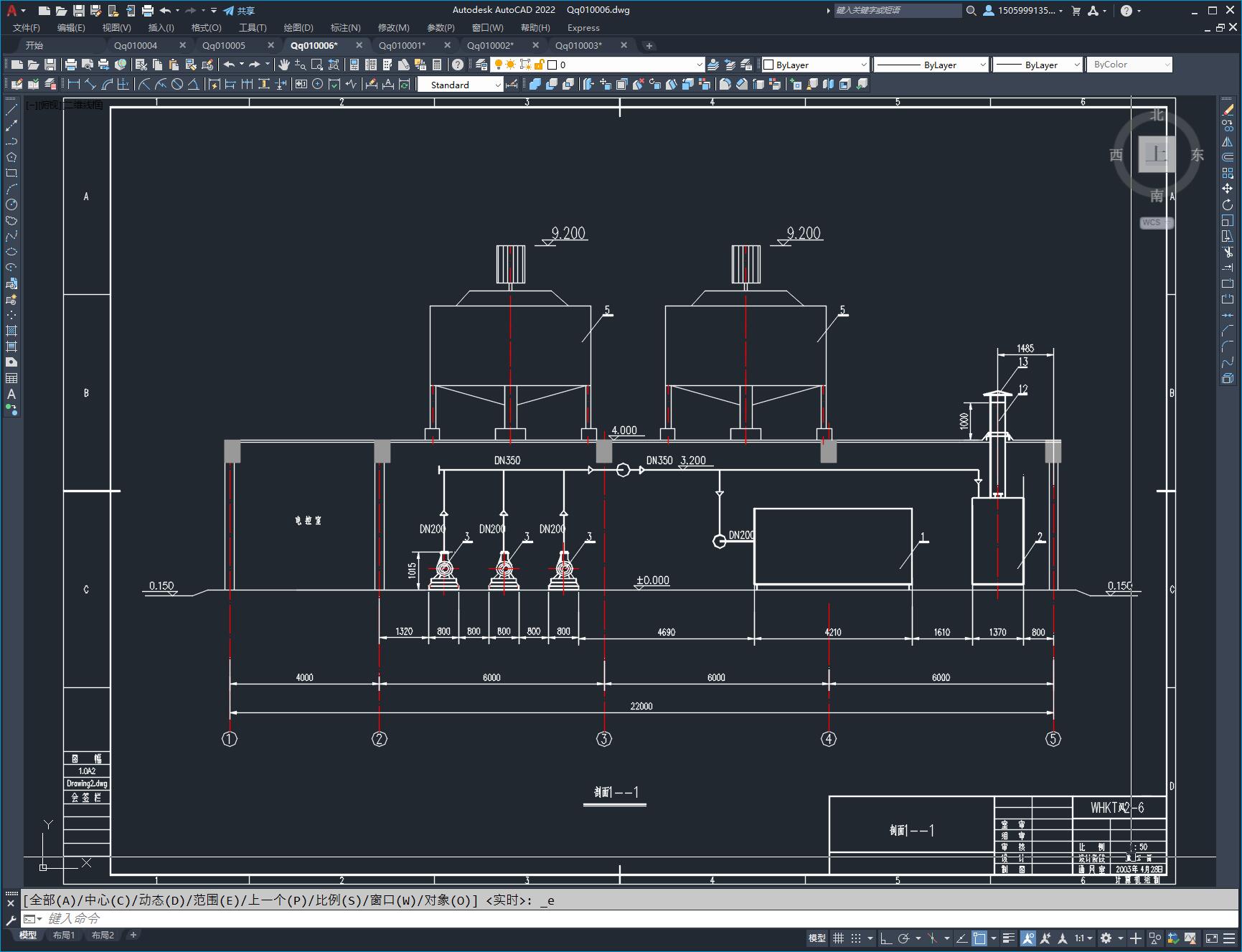Click the command line input field
1242x952 pixels.
(630, 918)
